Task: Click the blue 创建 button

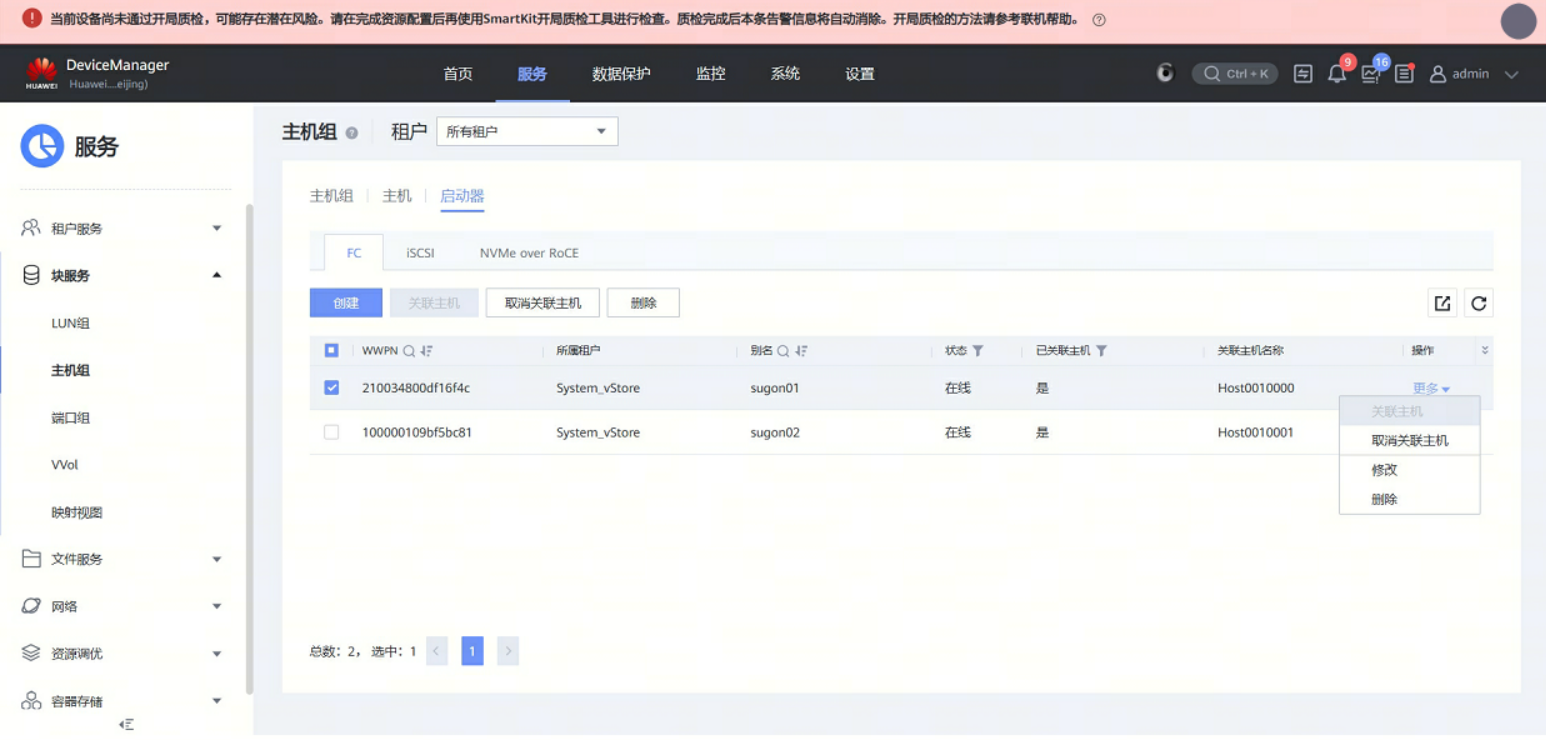Action: click(x=346, y=303)
